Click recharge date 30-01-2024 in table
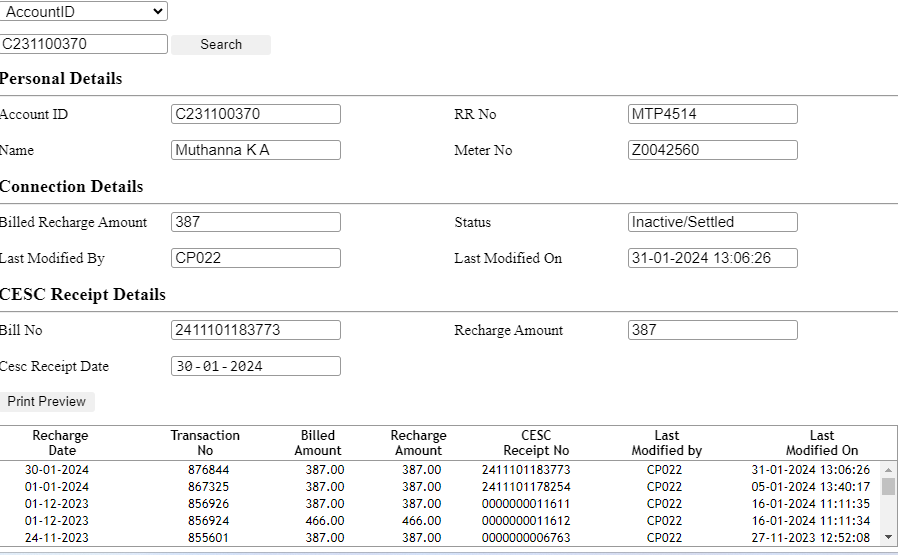The width and height of the screenshot is (898, 555). [x=57, y=470]
